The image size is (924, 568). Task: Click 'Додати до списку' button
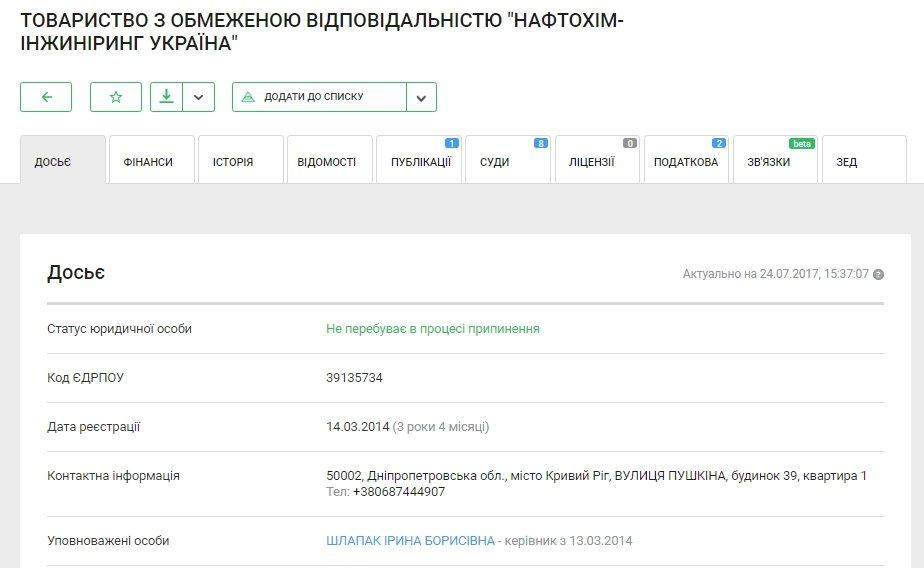(319, 97)
